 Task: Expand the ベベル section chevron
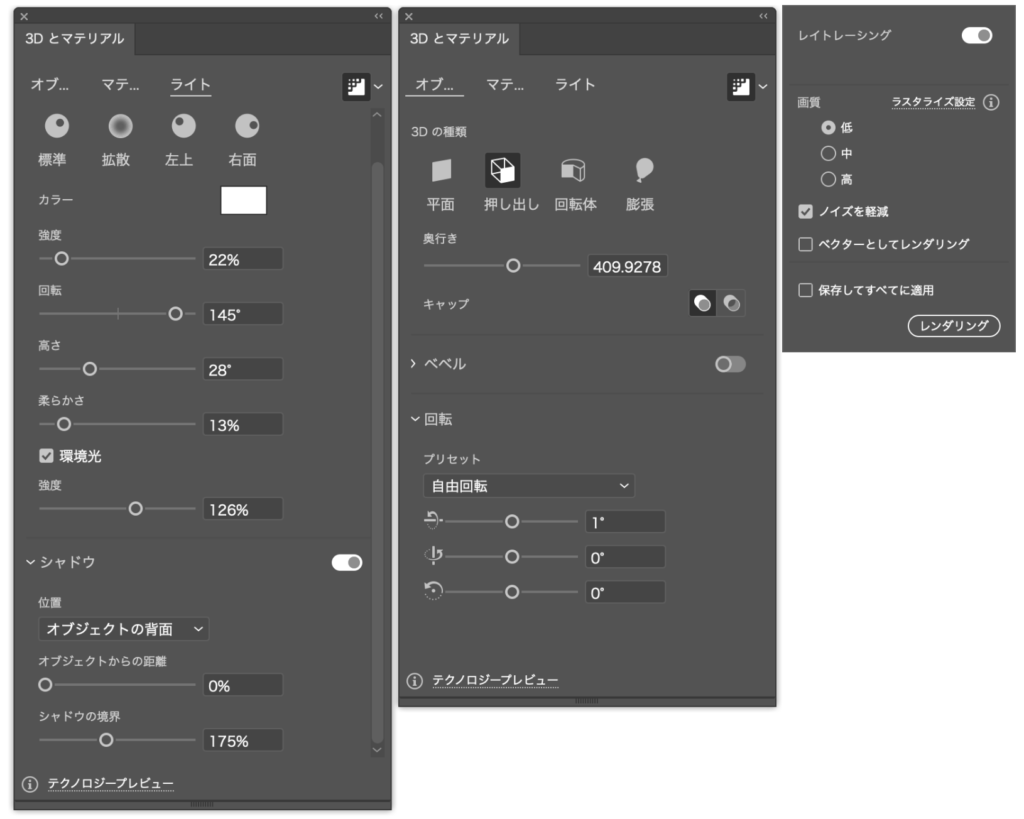pos(413,363)
